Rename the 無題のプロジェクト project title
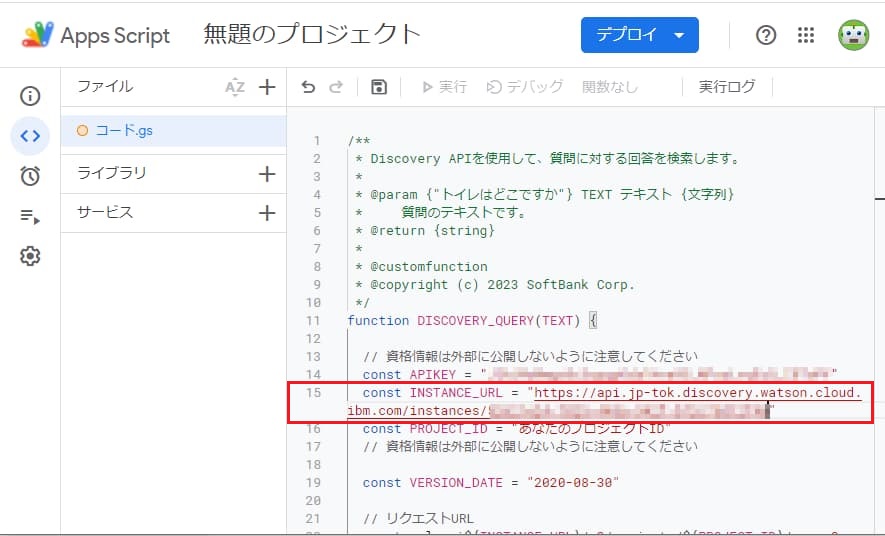885x536 pixels. [x=312, y=35]
